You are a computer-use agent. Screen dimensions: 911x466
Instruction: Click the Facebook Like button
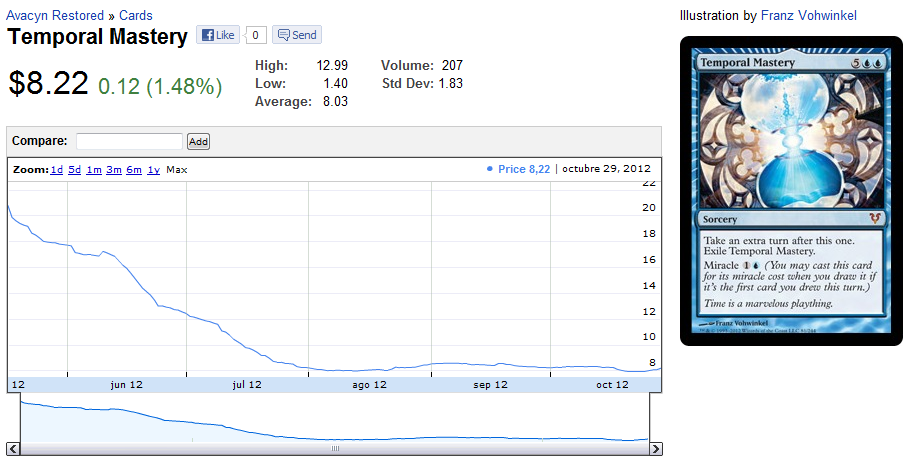(x=218, y=35)
